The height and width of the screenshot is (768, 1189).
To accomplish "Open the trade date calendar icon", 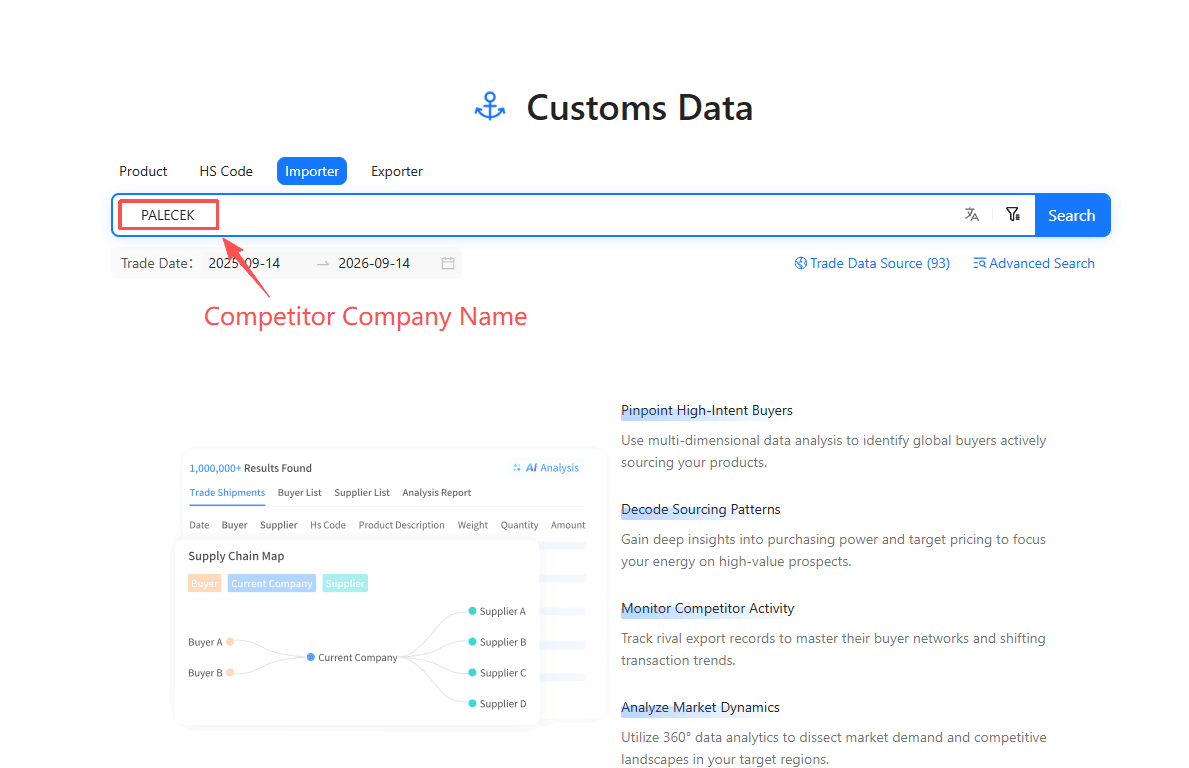I will pos(447,263).
